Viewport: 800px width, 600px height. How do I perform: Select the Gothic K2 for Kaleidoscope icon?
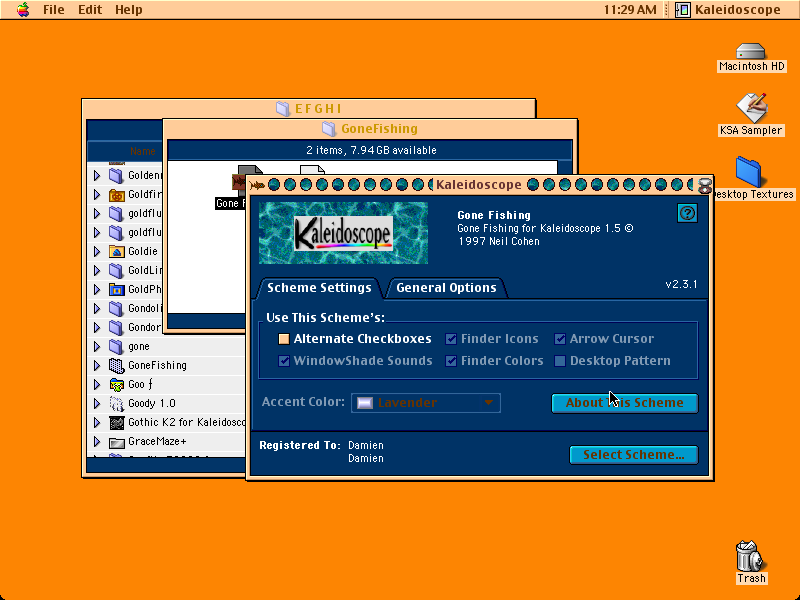coord(116,422)
